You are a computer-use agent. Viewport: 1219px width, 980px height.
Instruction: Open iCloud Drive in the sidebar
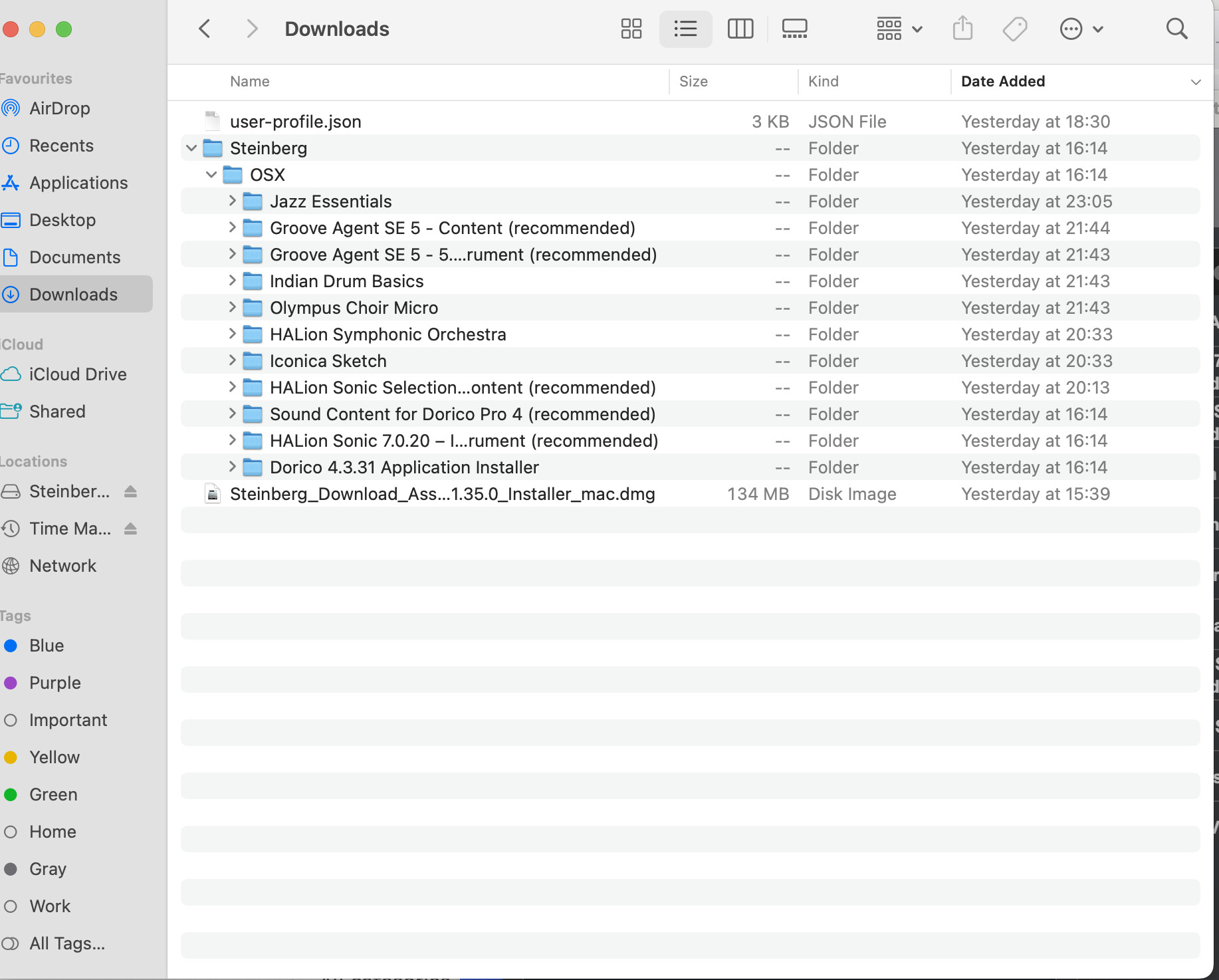click(x=78, y=374)
